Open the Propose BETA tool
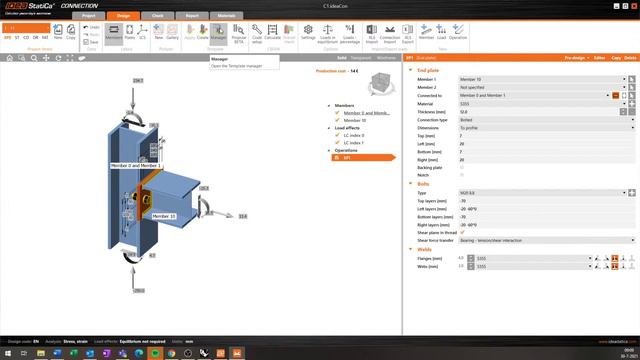The image size is (640, 360). tap(239, 33)
